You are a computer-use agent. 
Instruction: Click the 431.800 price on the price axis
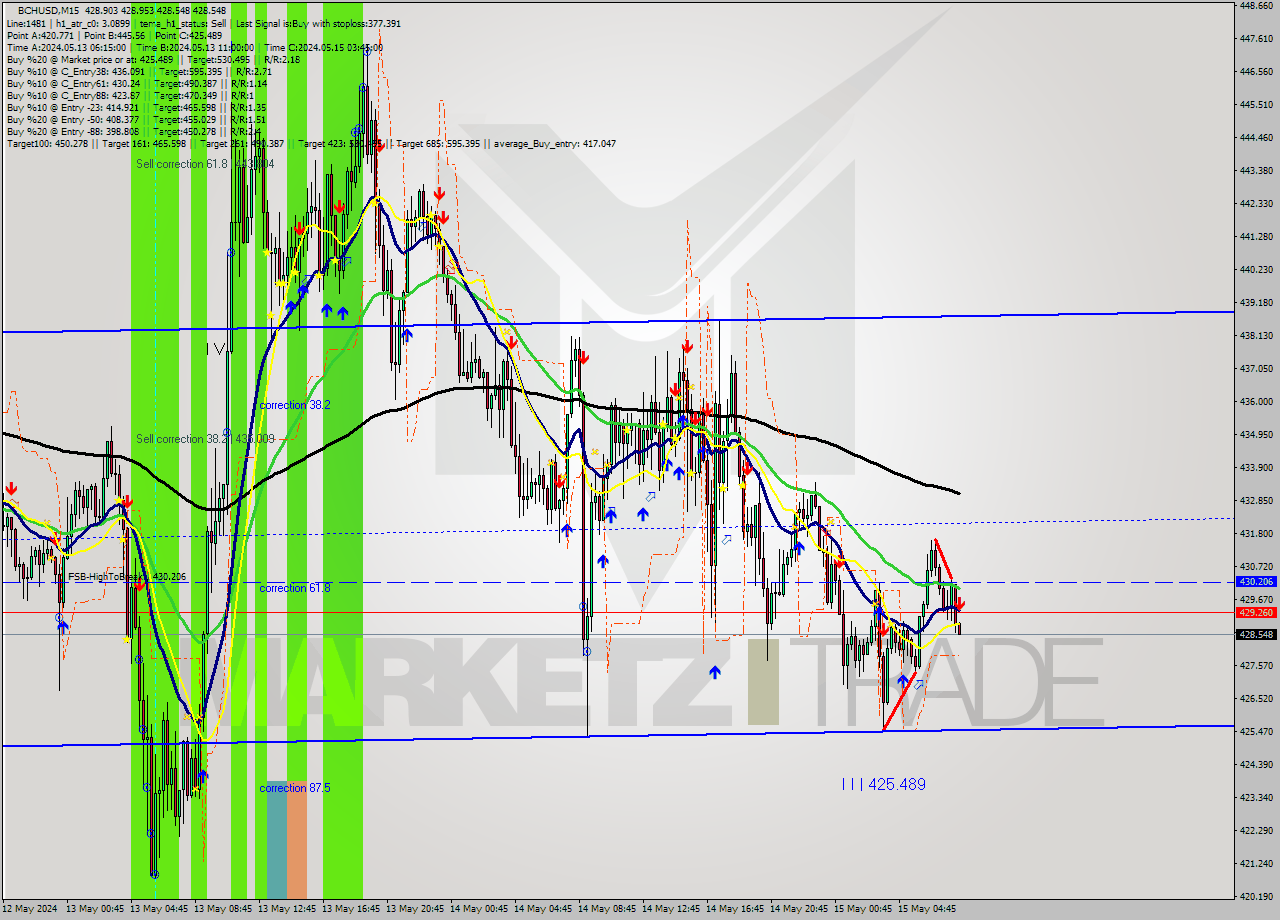[x=1255, y=533]
